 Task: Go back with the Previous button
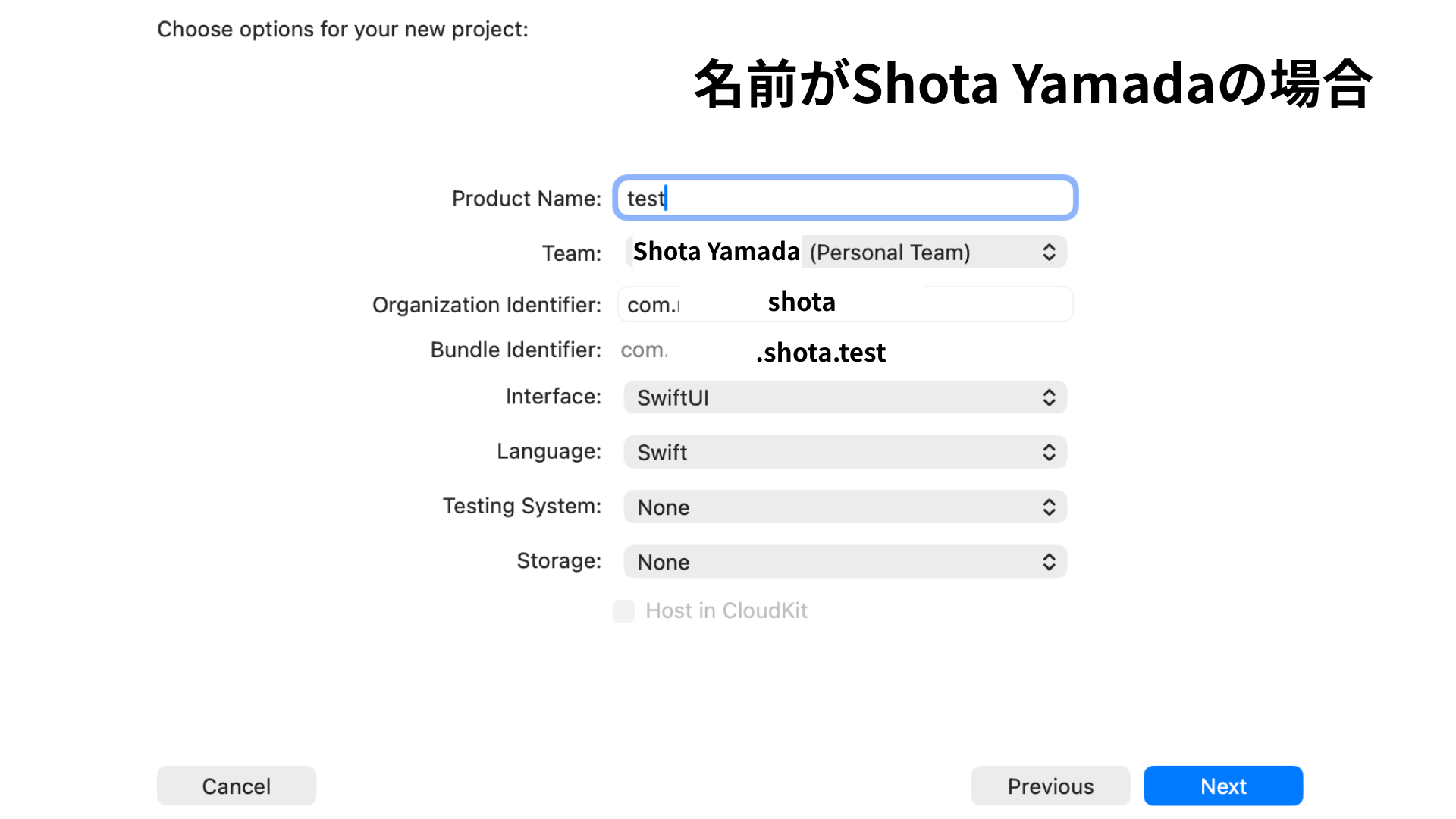point(1050,786)
